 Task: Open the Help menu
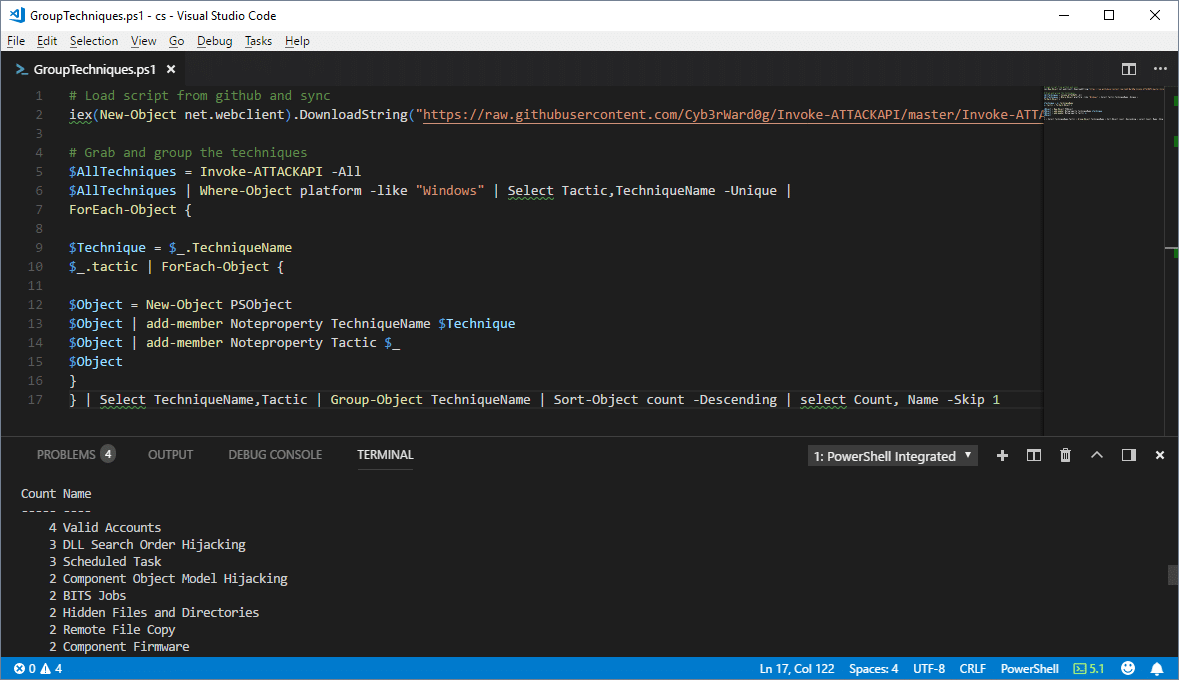(x=297, y=41)
